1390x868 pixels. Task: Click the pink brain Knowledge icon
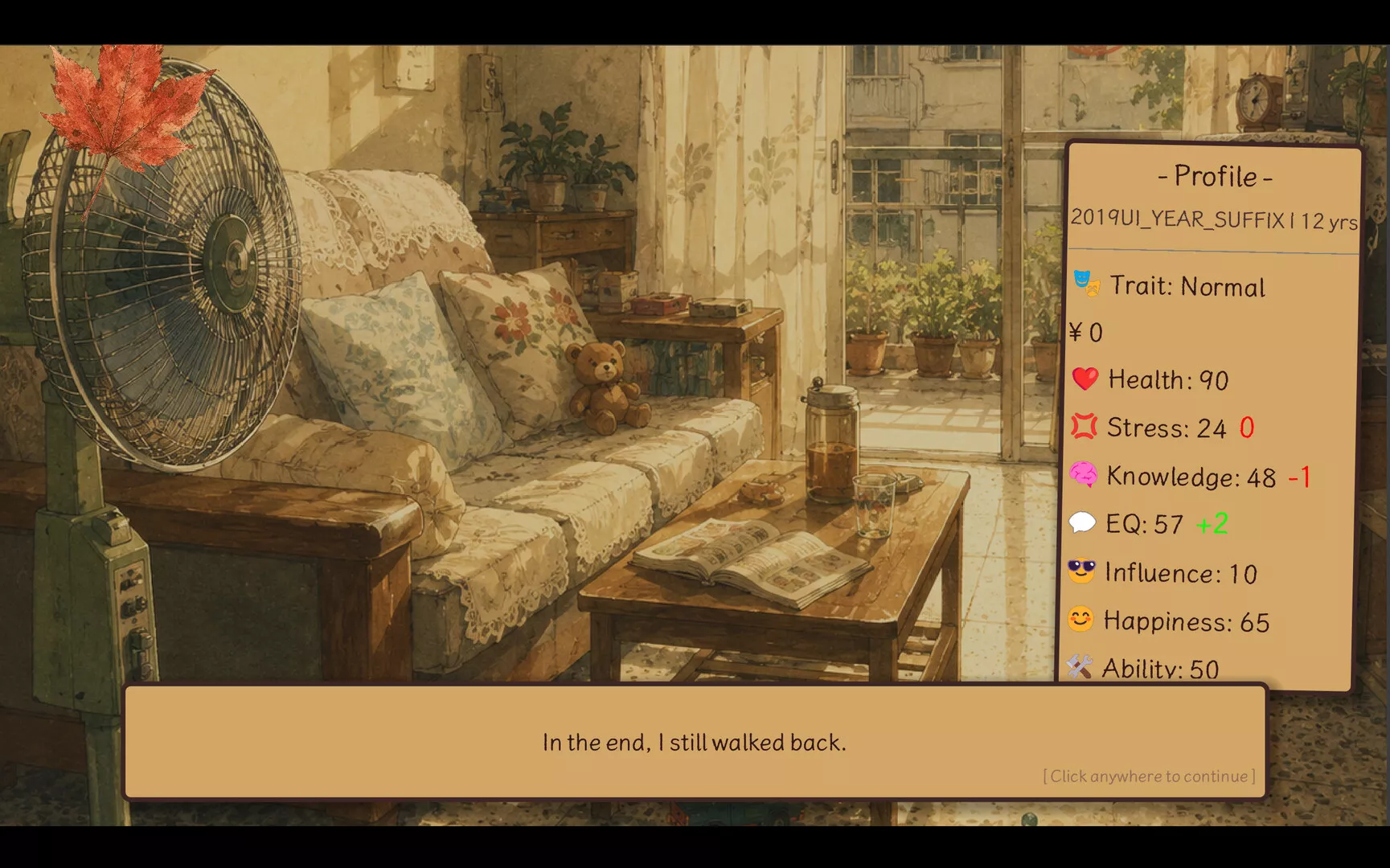(1083, 474)
